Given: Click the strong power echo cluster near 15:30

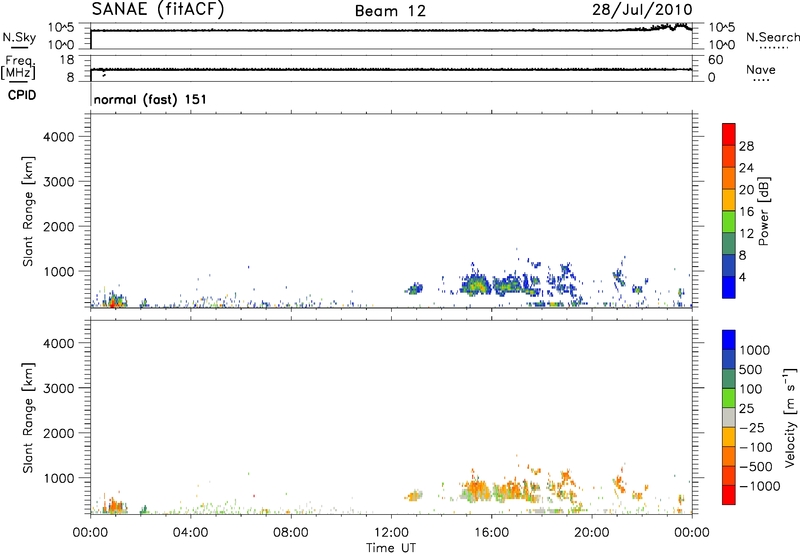Looking at the screenshot, I should click(477, 285).
